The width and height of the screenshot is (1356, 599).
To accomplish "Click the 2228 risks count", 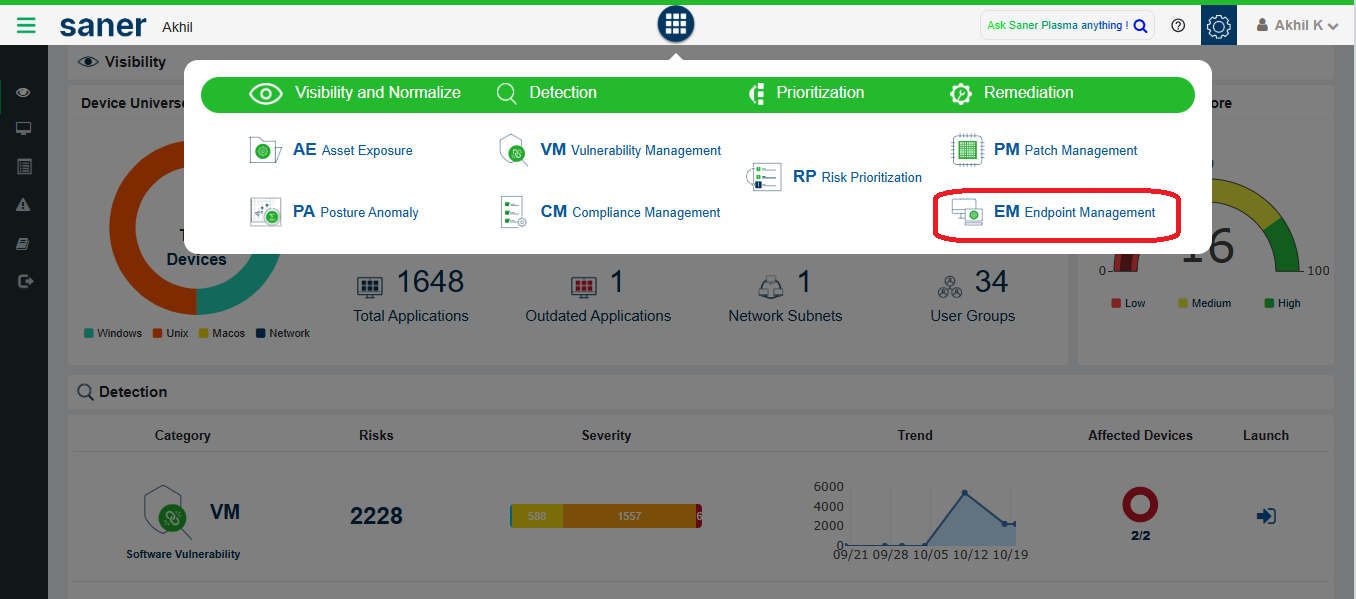I will 376,516.
